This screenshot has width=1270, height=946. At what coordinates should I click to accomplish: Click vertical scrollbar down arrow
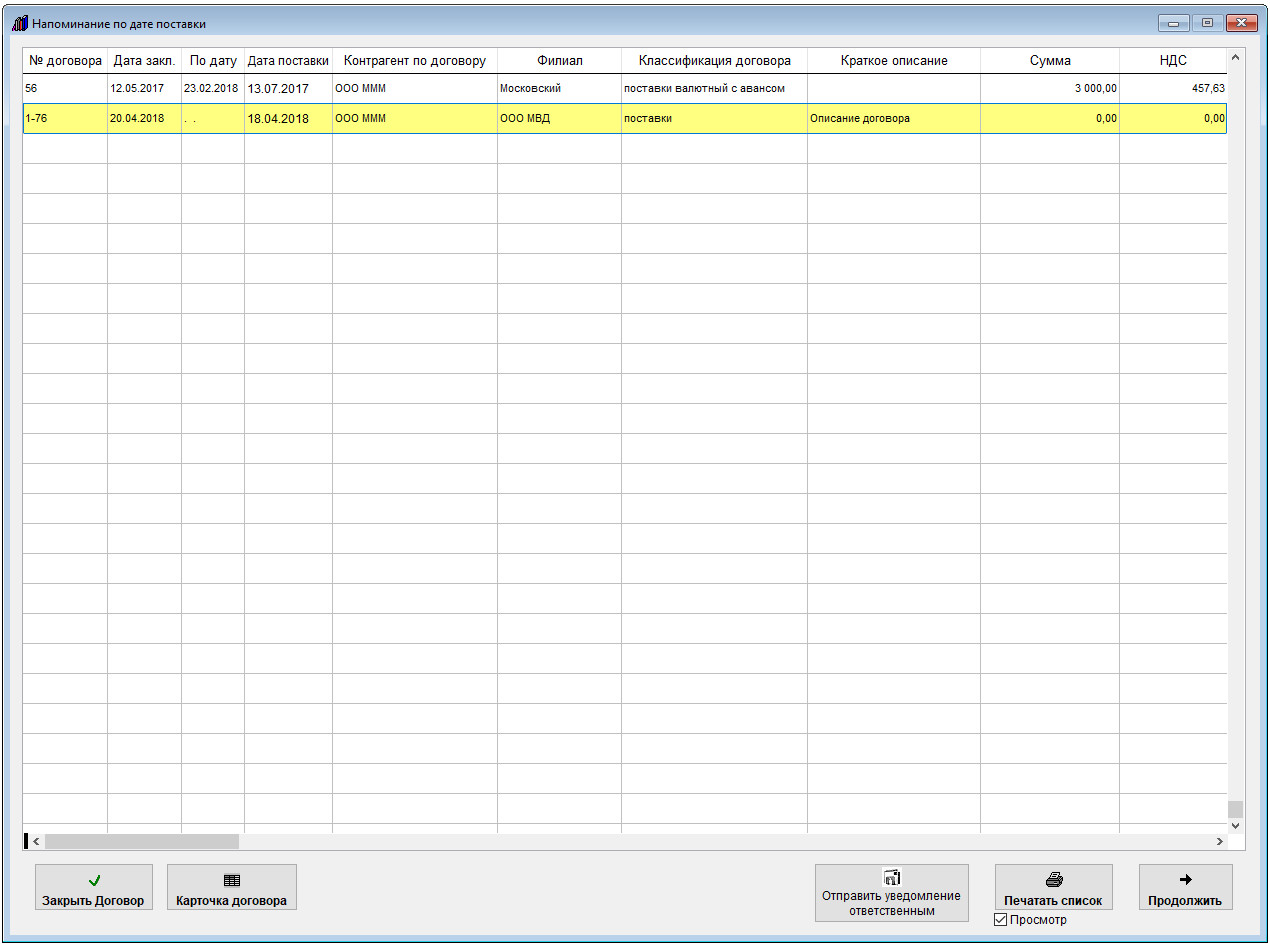coord(1236,825)
